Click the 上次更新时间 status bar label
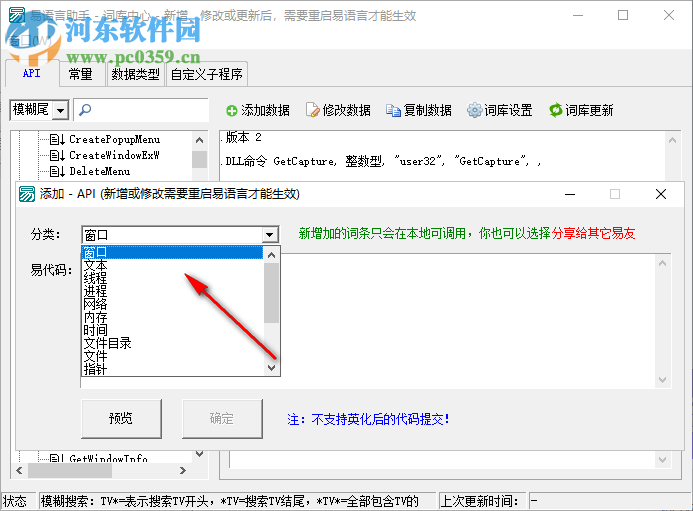Image resolution: width=693 pixels, height=511 pixels. (x=479, y=501)
